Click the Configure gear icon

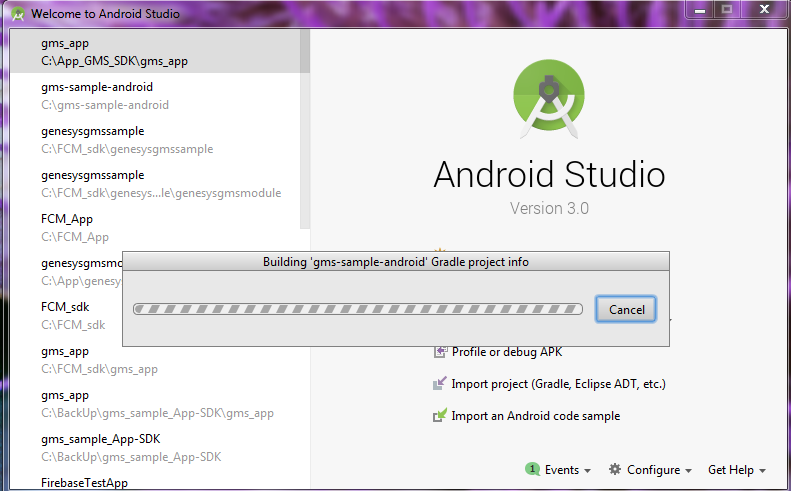(x=615, y=469)
